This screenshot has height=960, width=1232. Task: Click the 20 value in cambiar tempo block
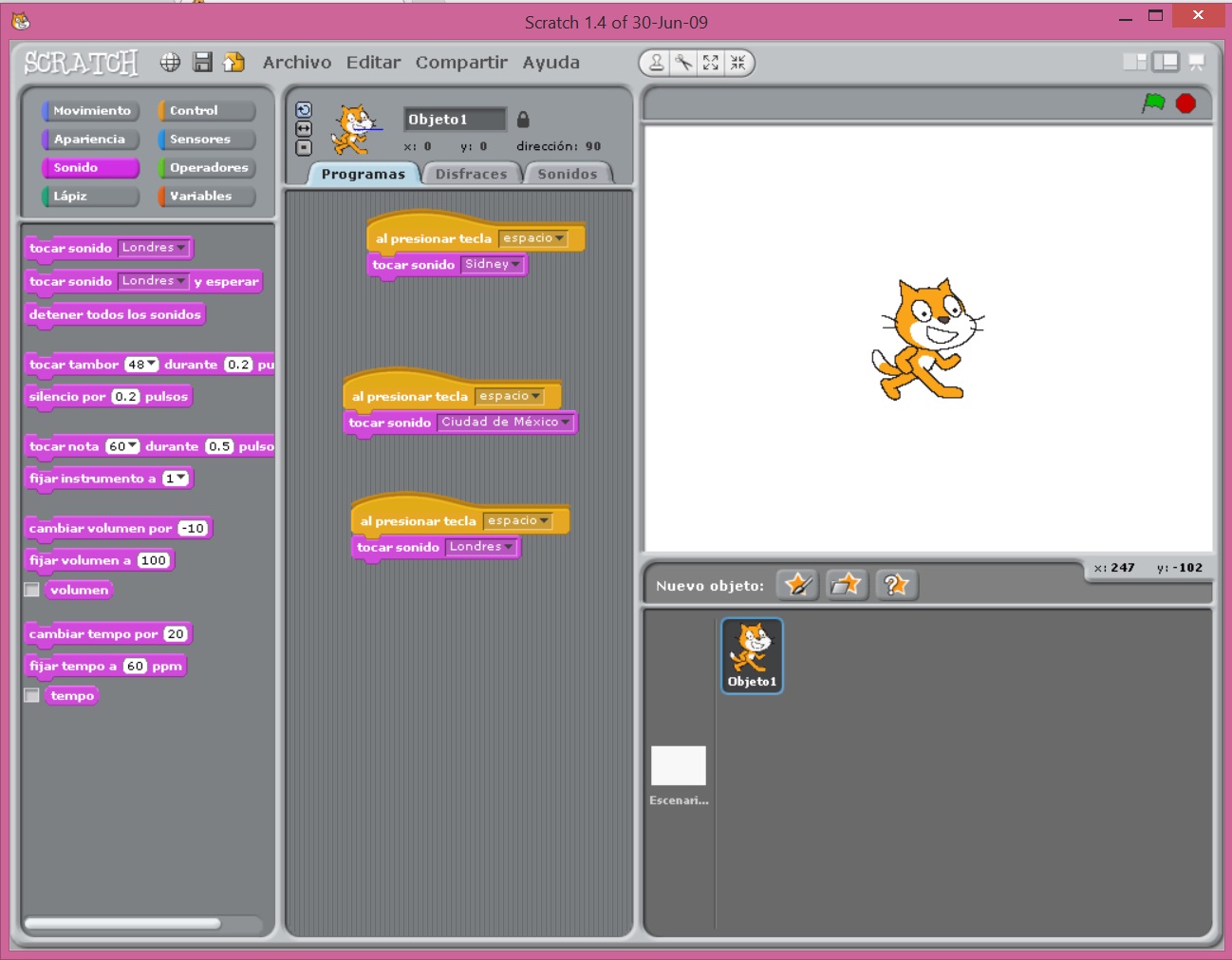tap(176, 633)
